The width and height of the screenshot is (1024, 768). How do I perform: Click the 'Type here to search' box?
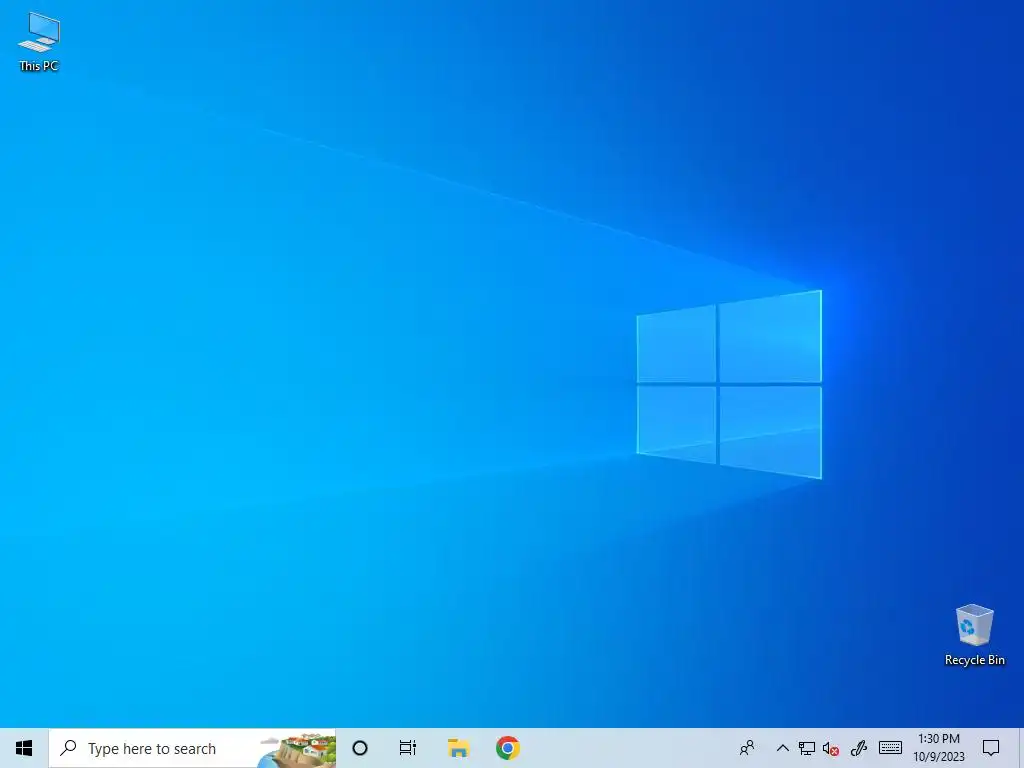[193, 748]
